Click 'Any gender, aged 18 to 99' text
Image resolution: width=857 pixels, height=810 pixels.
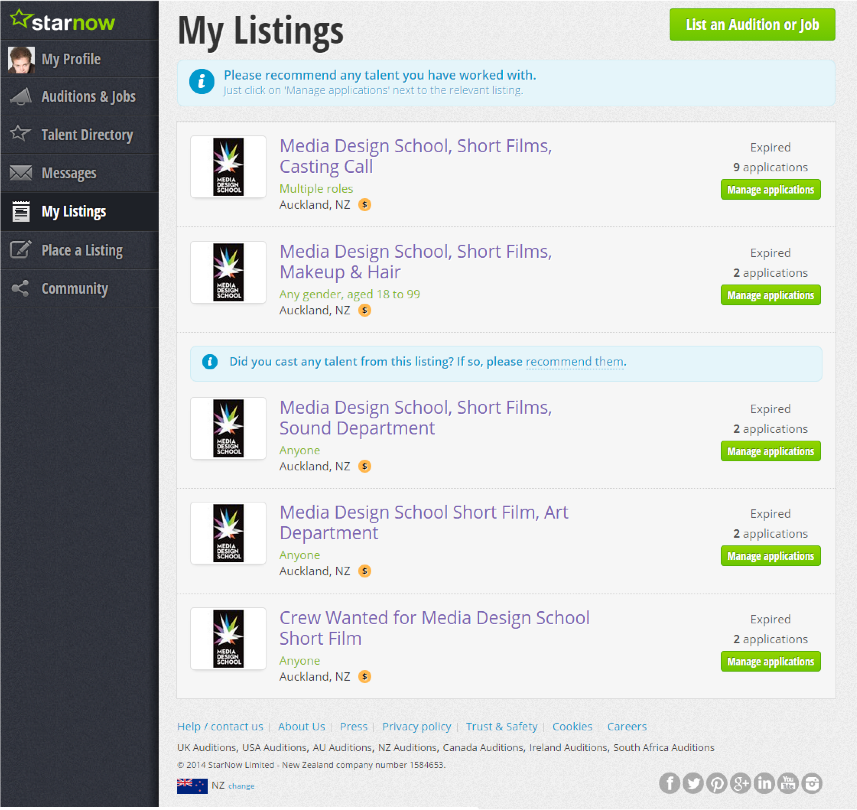pos(350,294)
